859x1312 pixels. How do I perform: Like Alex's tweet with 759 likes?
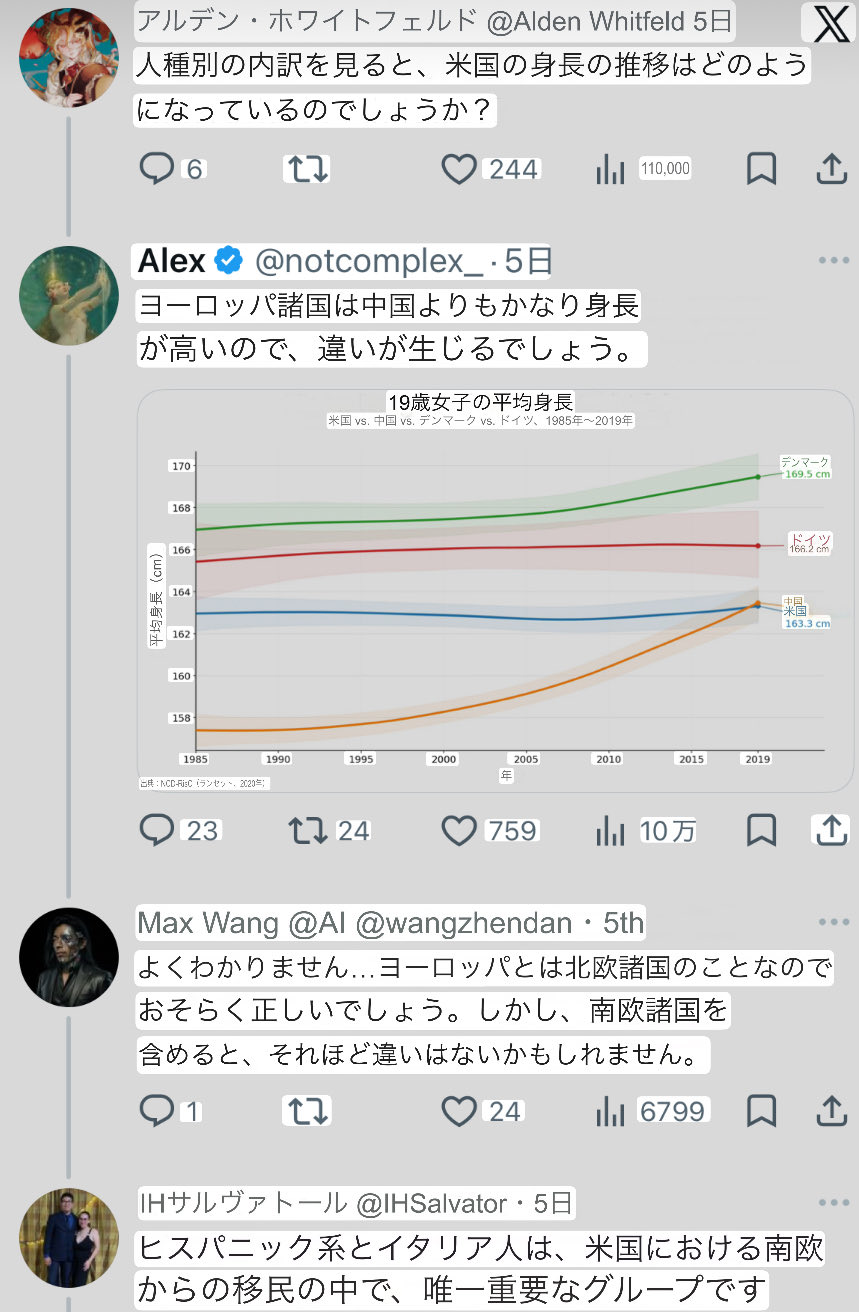point(459,830)
